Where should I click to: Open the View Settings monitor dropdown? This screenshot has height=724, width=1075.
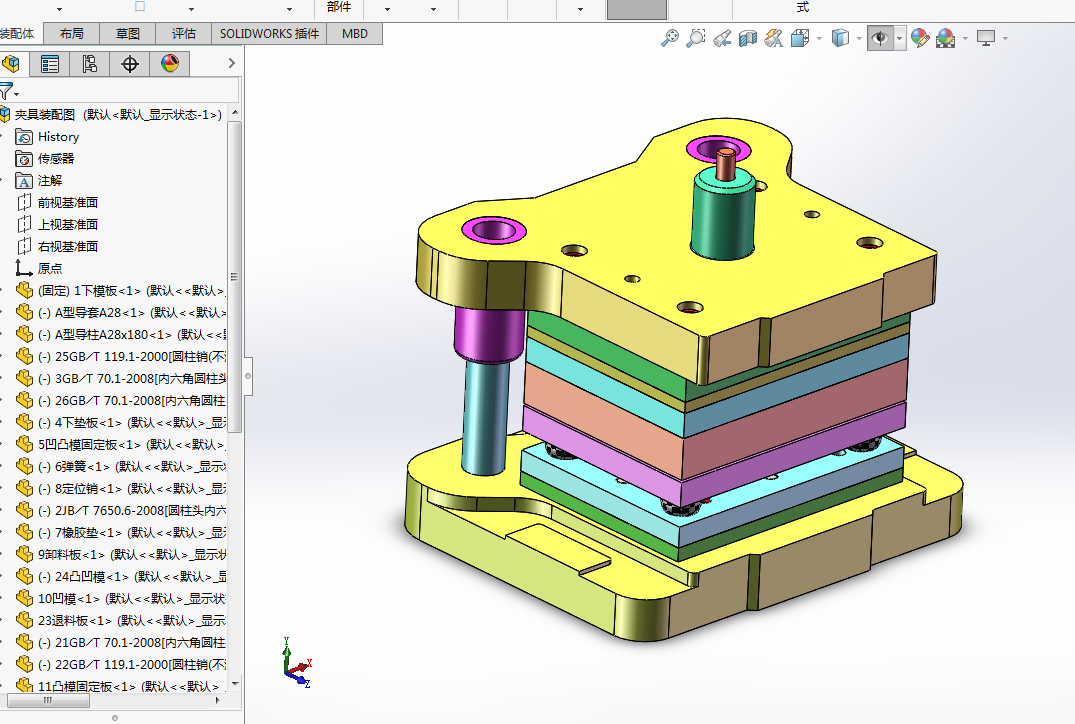pyautogui.click(x=1005, y=38)
